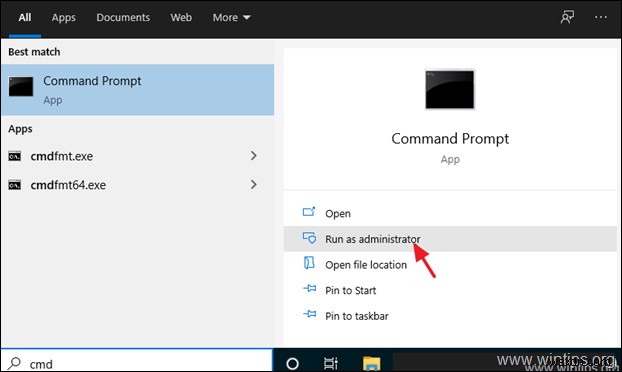622x372 pixels.
Task: Click the Apps section heading
Action: (x=20, y=129)
